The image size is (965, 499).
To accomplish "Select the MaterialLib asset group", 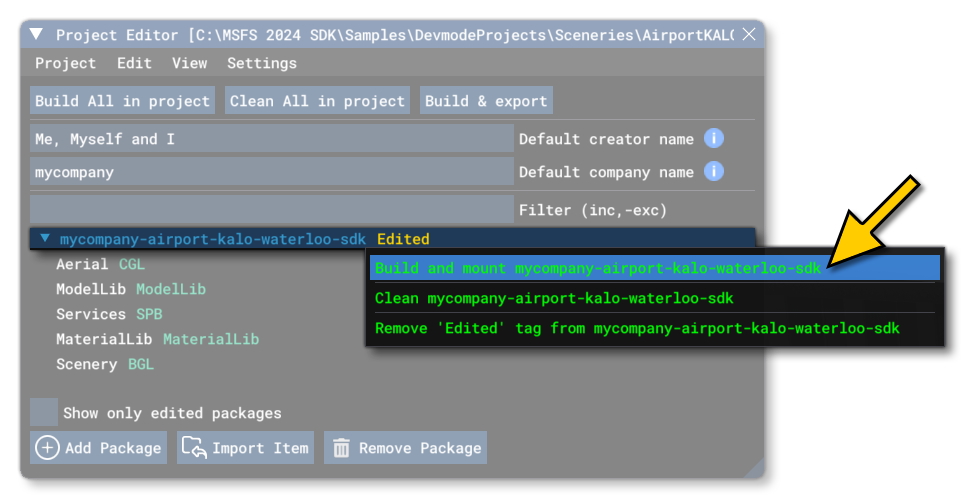I will click(x=158, y=339).
